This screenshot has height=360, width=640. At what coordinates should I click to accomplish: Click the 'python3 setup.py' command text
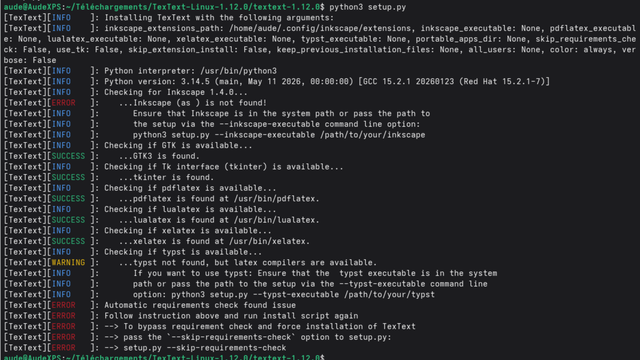367,7
